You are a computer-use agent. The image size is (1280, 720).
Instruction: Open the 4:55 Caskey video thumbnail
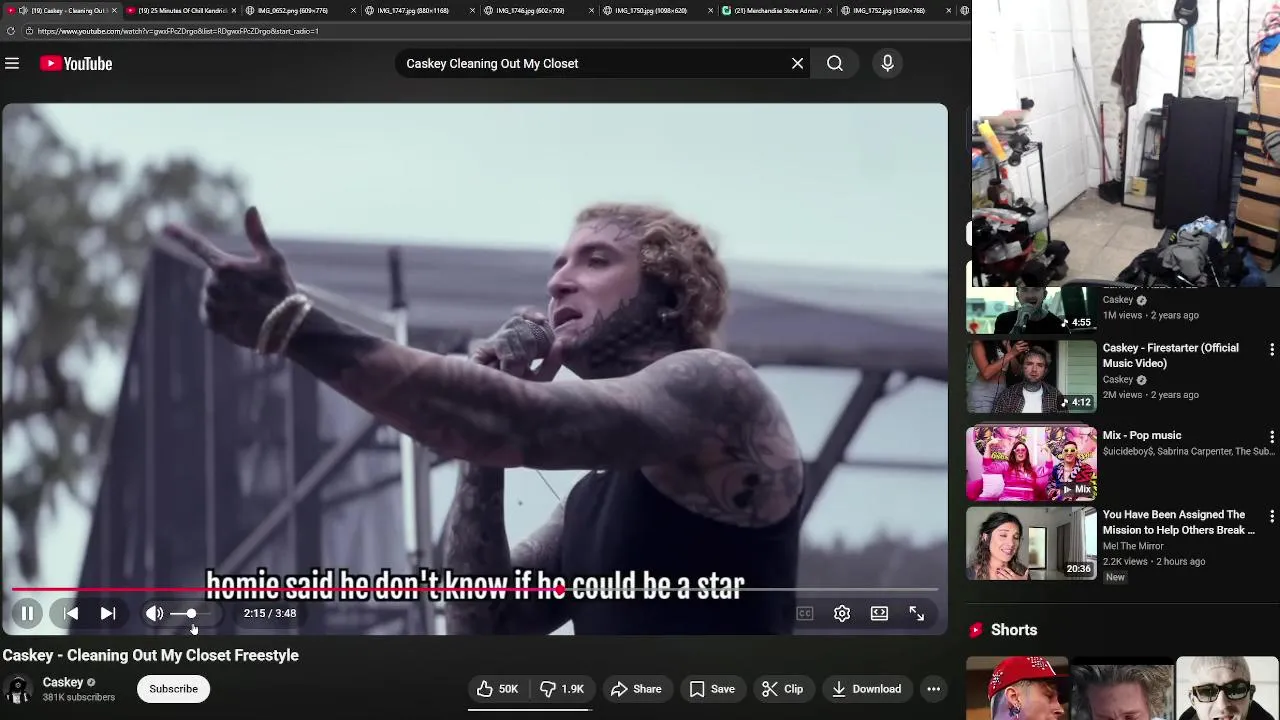point(1031,310)
